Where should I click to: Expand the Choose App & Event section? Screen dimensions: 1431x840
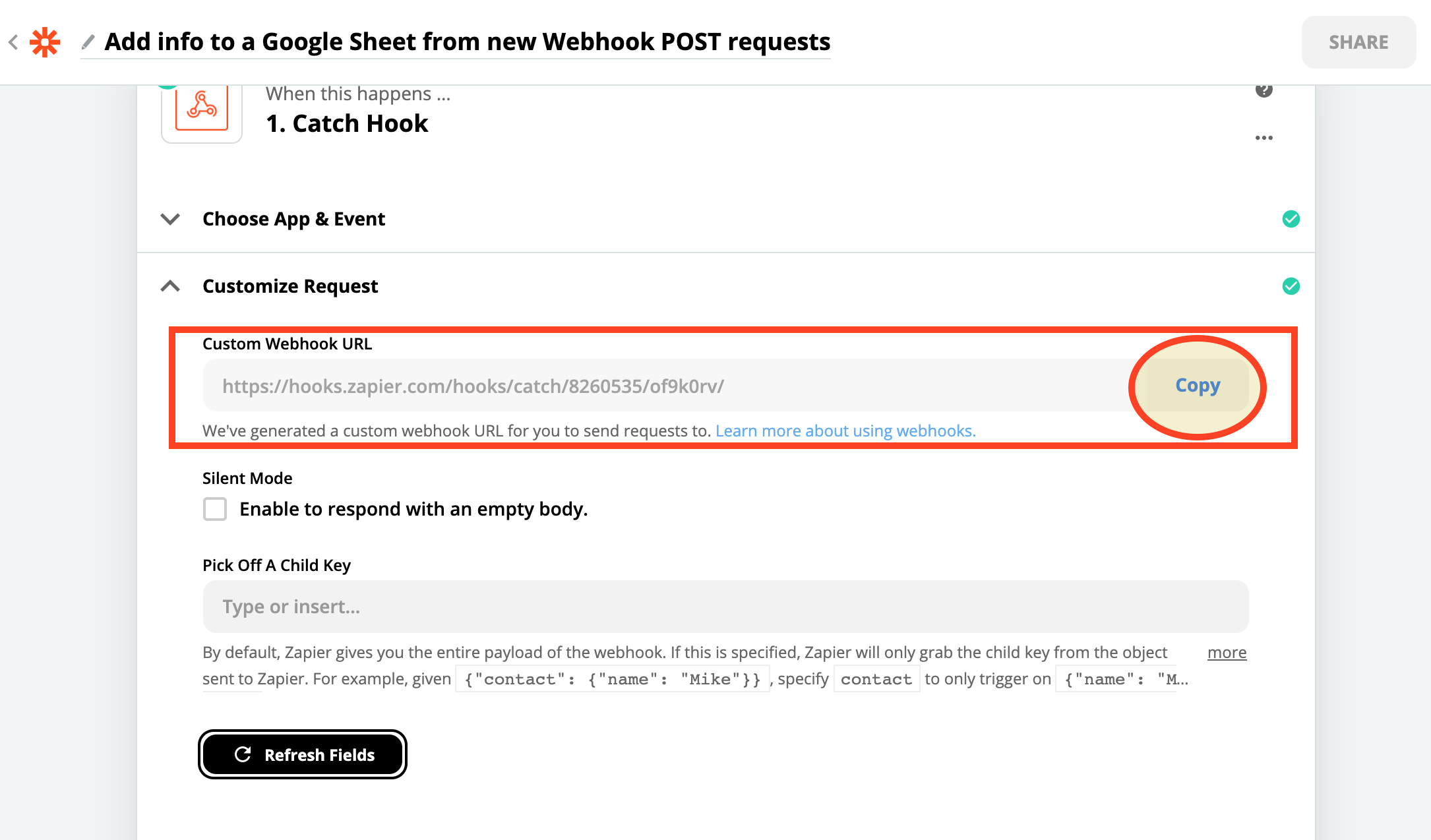(171, 219)
